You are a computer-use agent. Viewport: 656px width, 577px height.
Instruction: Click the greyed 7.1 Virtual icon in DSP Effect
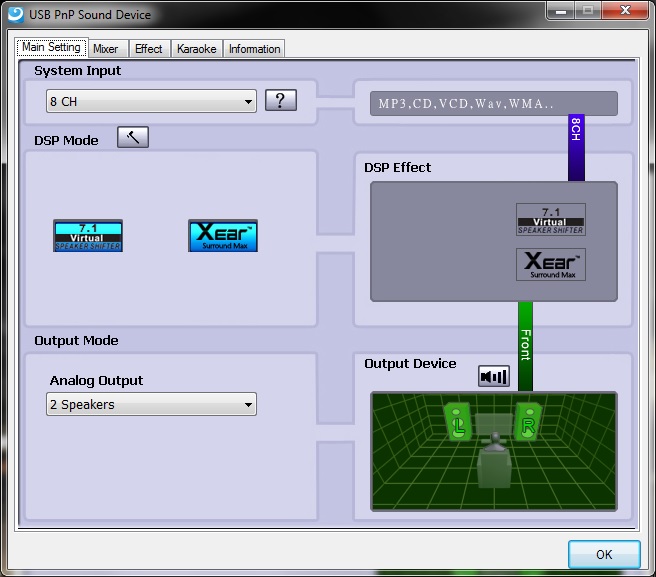click(x=551, y=220)
